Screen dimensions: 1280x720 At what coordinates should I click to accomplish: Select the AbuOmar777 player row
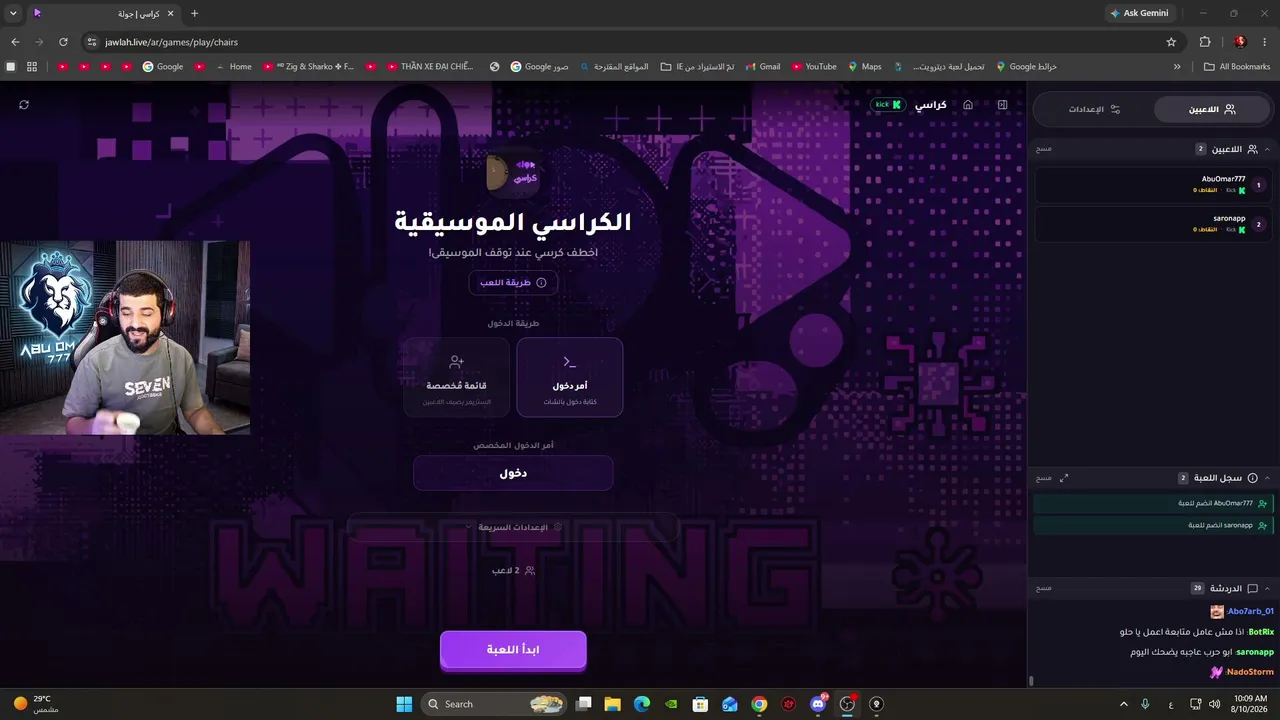pyautogui.click(x=1153, y=185)
